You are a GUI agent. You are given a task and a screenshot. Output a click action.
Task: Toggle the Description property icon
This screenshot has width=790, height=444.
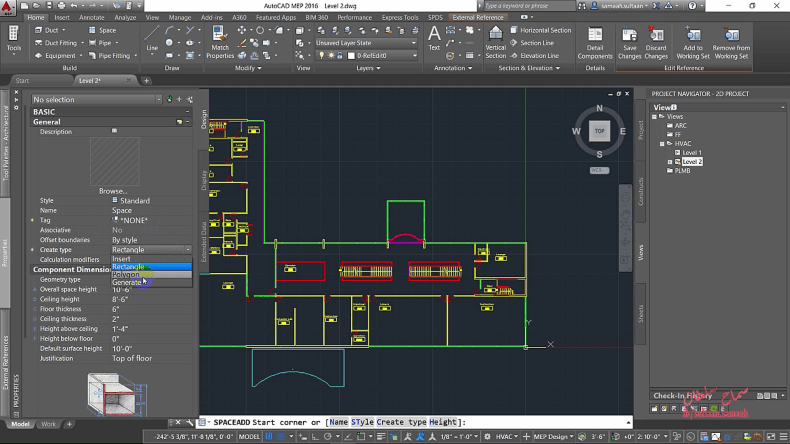(114, 131)
